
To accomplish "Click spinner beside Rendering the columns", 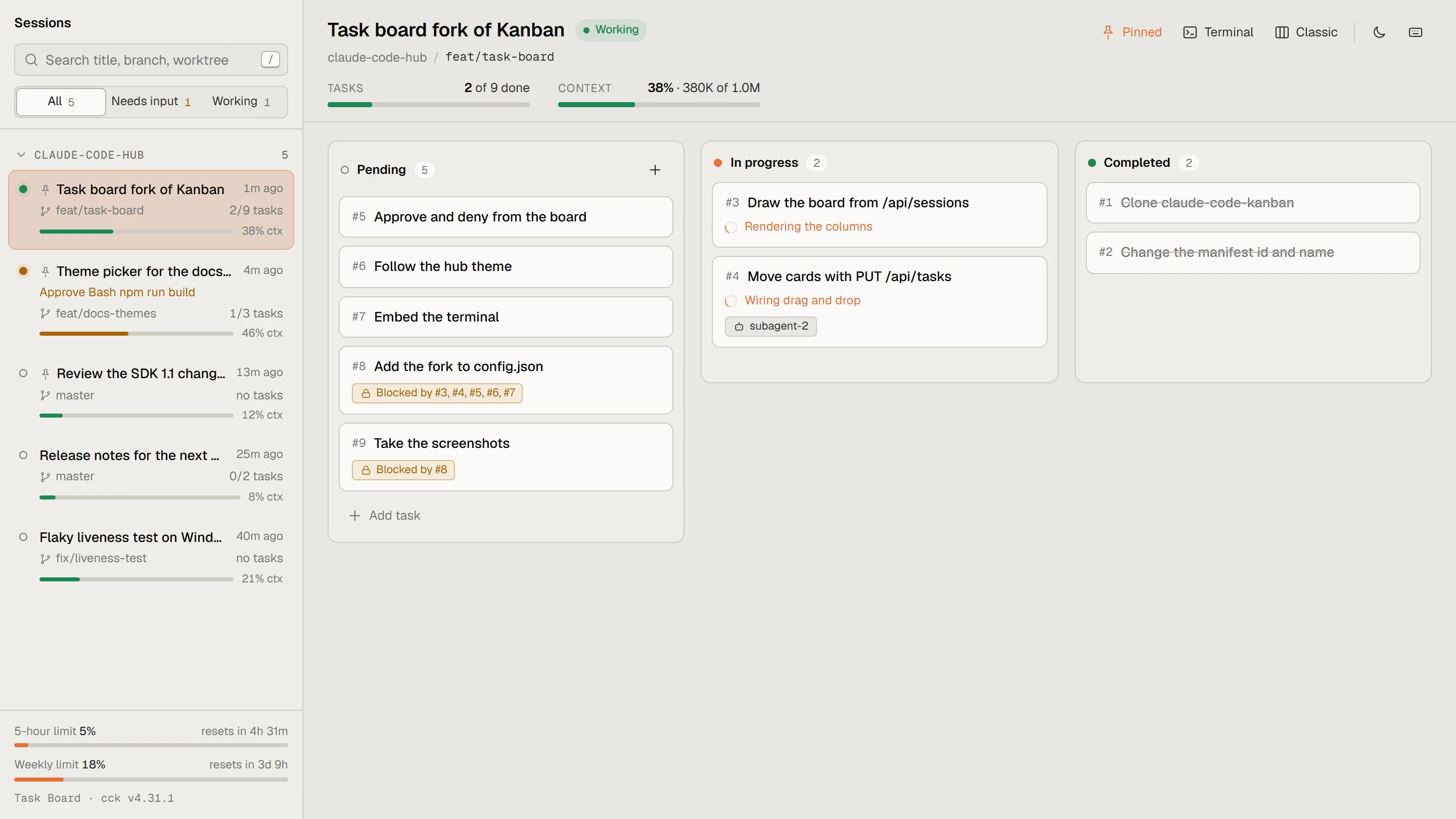I will tap(731, 227).
